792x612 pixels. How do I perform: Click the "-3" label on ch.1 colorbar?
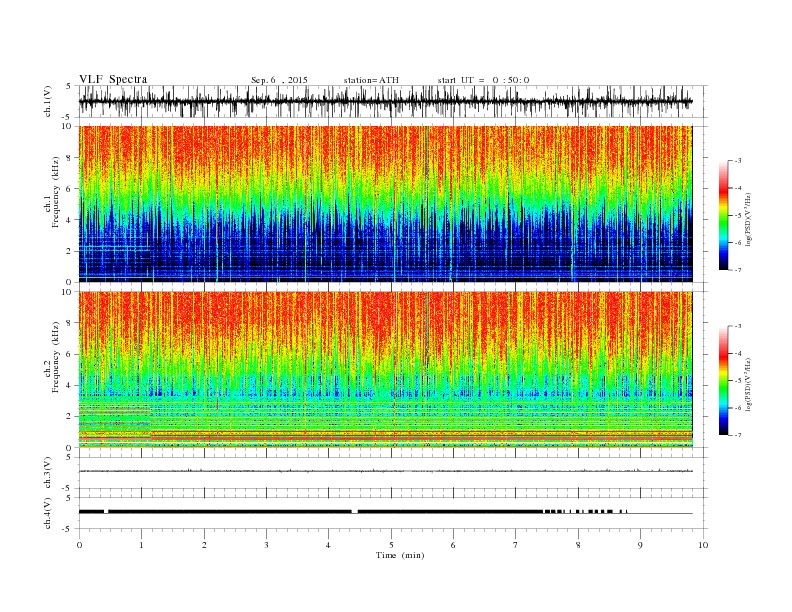click(x=737, y=161)
